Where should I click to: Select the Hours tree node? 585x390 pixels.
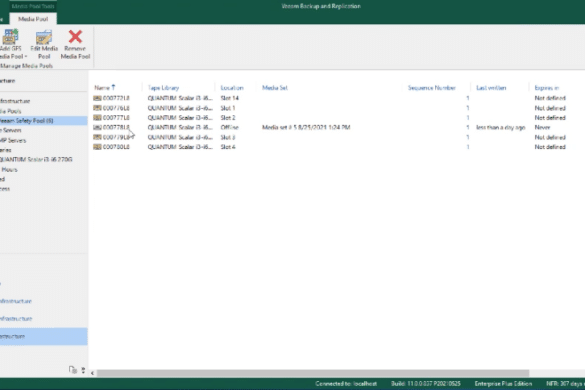click(9, 169)
